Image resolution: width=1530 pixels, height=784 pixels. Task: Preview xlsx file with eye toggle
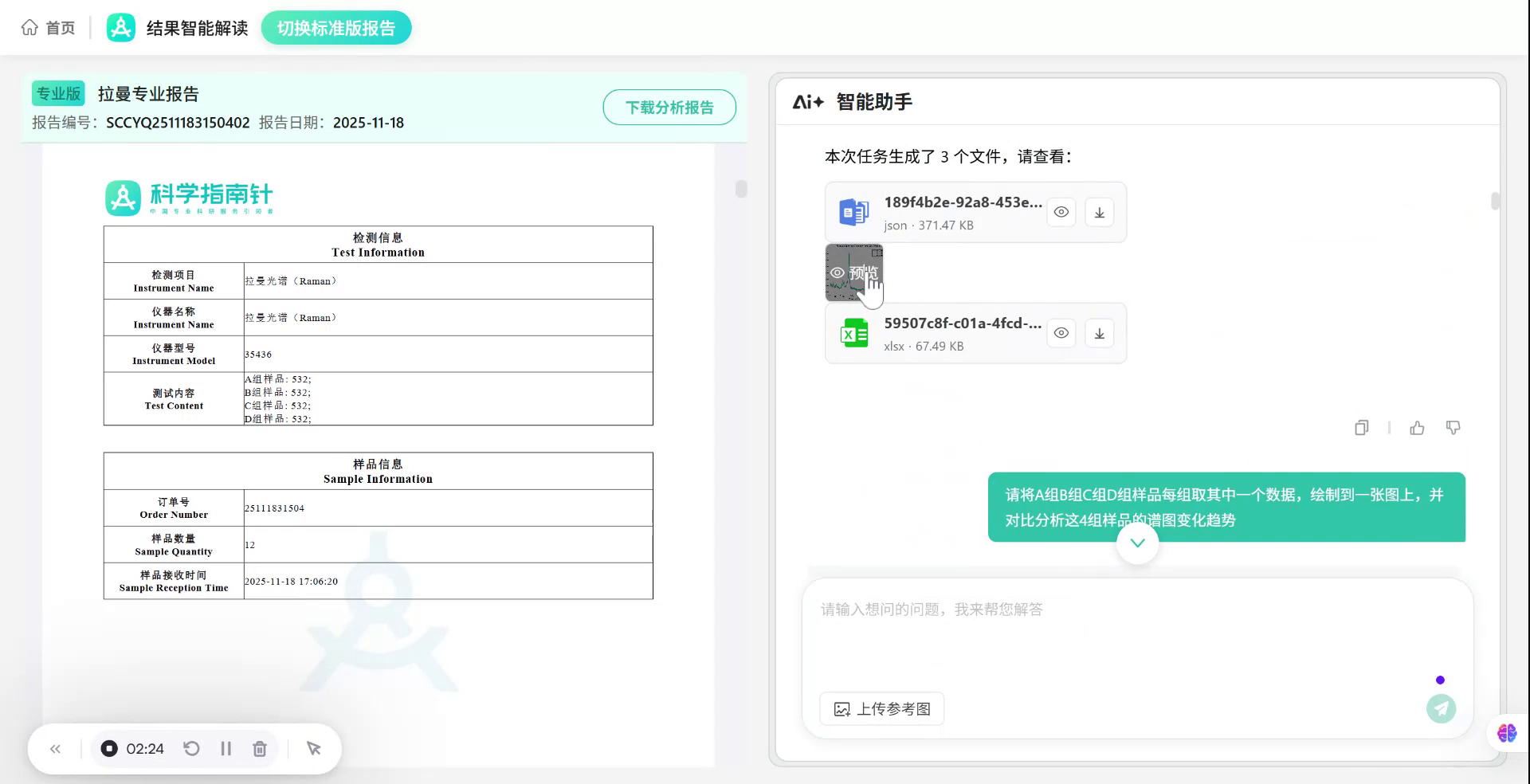(x=1061, y=332)
